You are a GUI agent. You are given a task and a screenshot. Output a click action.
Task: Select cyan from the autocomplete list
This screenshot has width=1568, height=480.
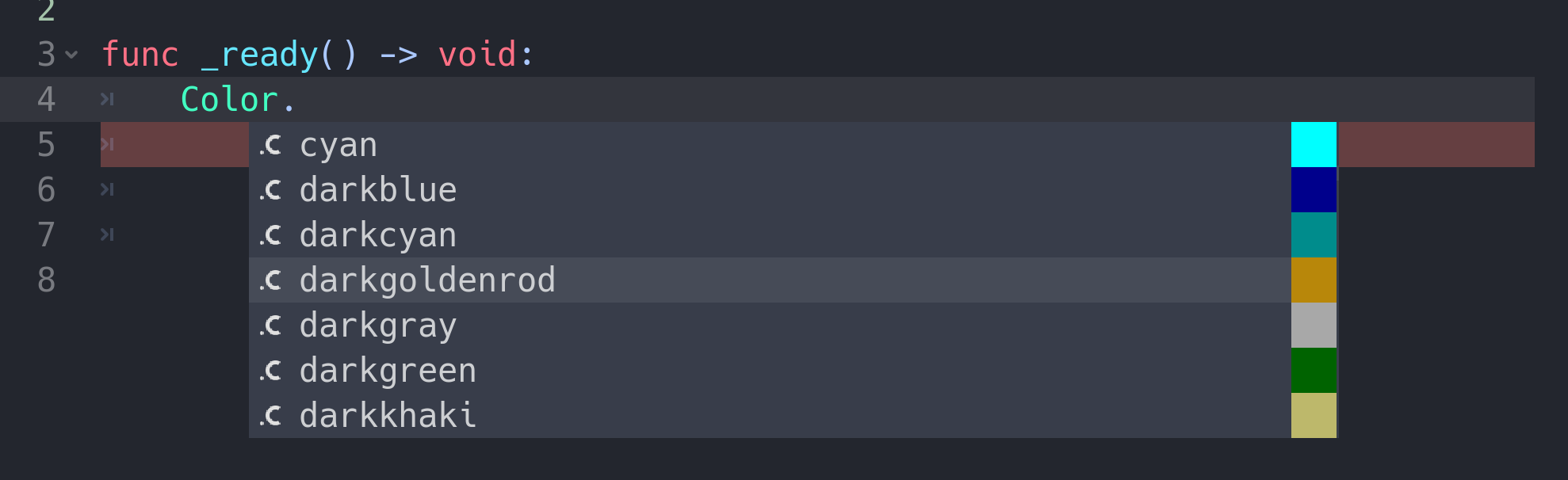pyautogui.click(x=338, y=145)
